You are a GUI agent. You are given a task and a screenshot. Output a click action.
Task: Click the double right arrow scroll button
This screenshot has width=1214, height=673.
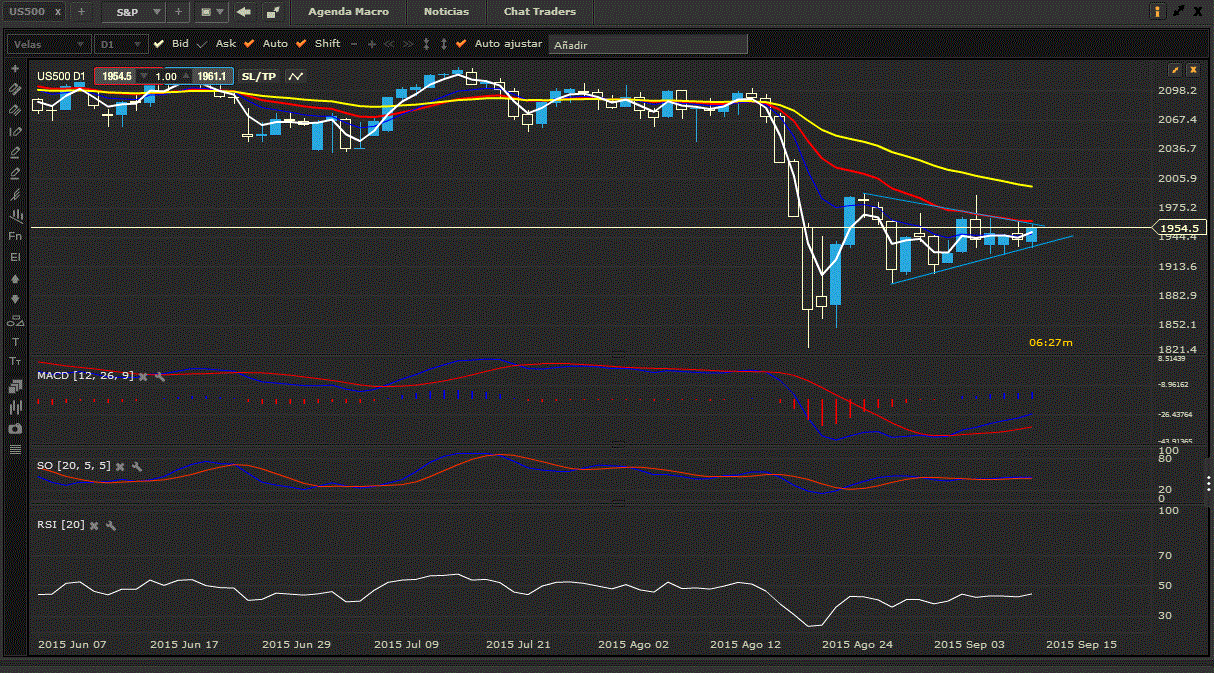(408, 44)
